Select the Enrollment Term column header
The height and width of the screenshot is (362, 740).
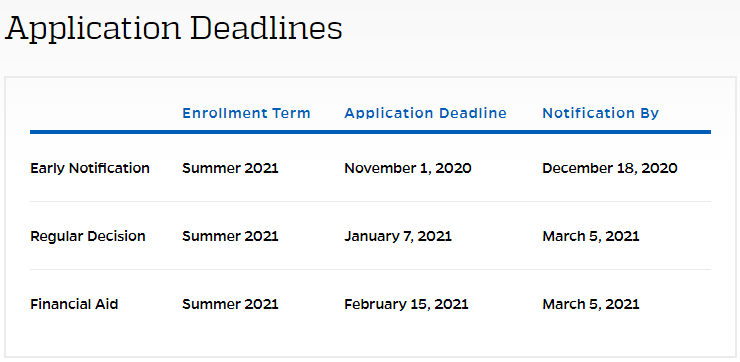(246, 113)
